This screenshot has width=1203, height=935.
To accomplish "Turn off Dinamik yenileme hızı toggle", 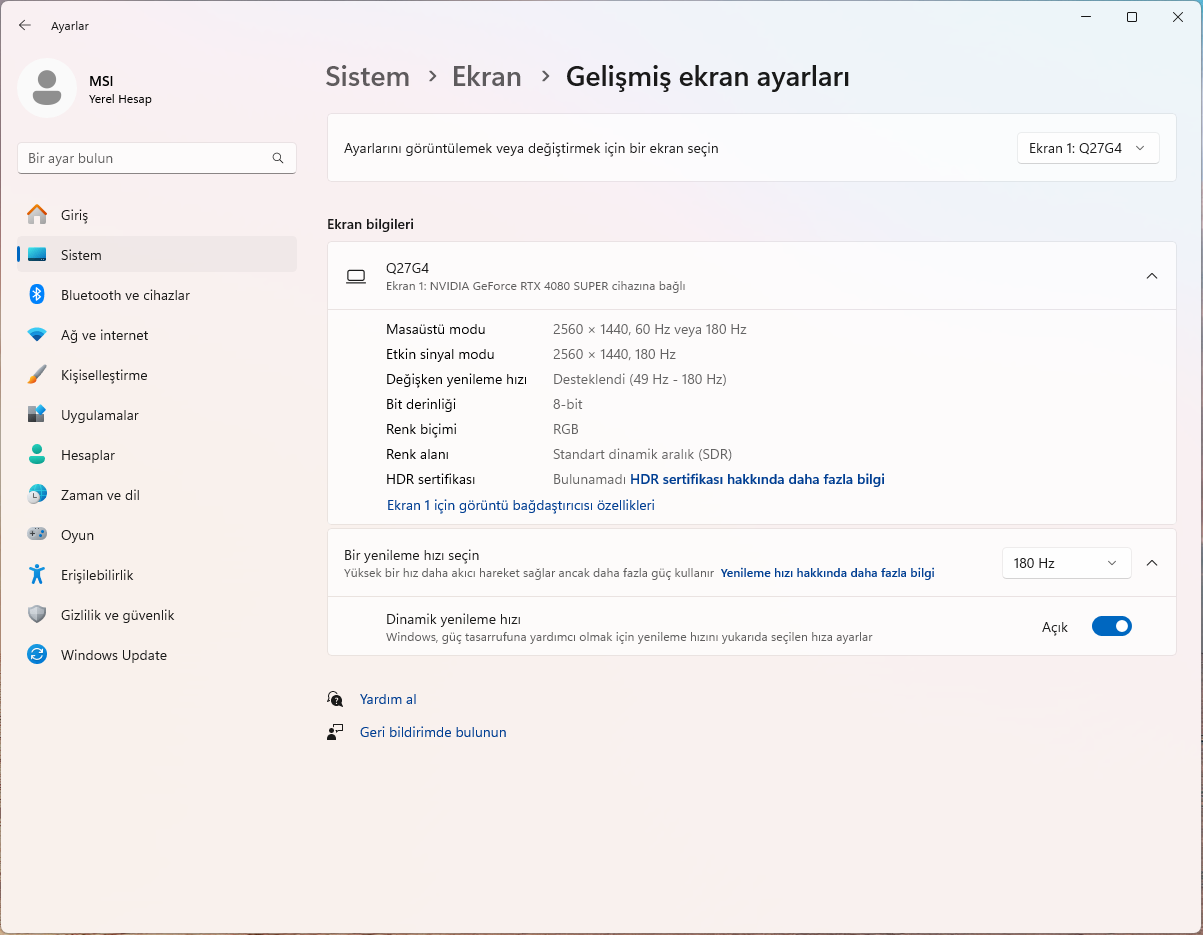I will tap(1111, 626).
